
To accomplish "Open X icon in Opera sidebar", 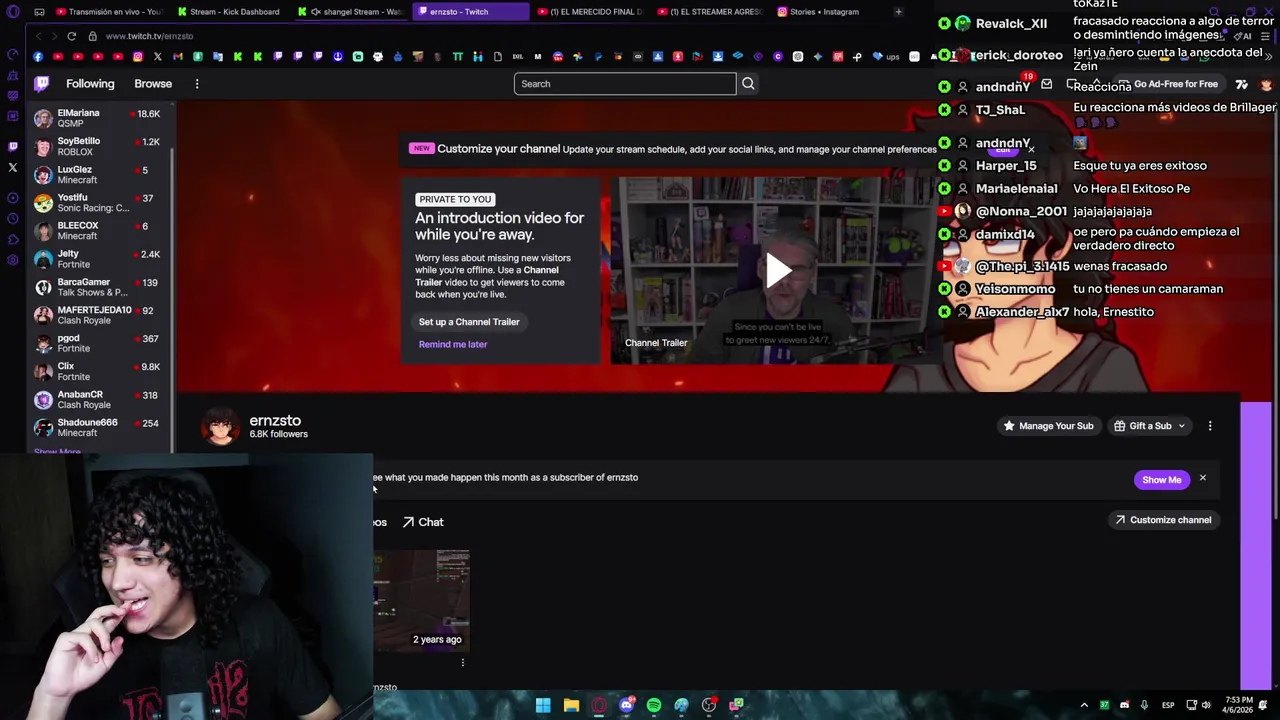I will pos(12,167).
